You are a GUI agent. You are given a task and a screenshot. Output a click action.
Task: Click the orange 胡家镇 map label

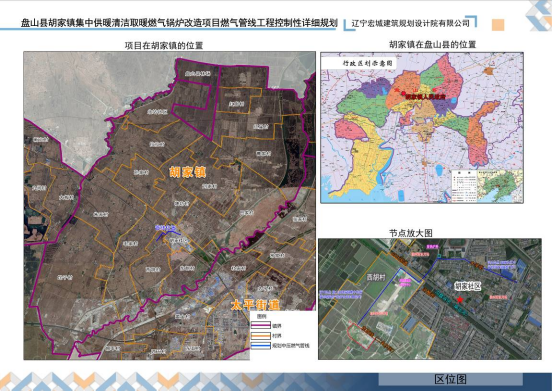coord(188,172)
